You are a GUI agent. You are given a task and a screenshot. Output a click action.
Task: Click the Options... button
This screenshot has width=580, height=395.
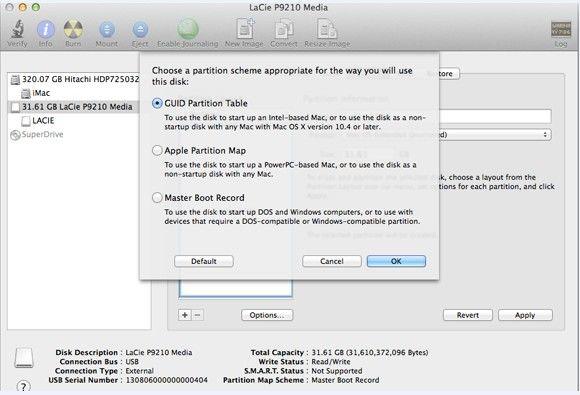pyautogui.click(x=267, y=315)
